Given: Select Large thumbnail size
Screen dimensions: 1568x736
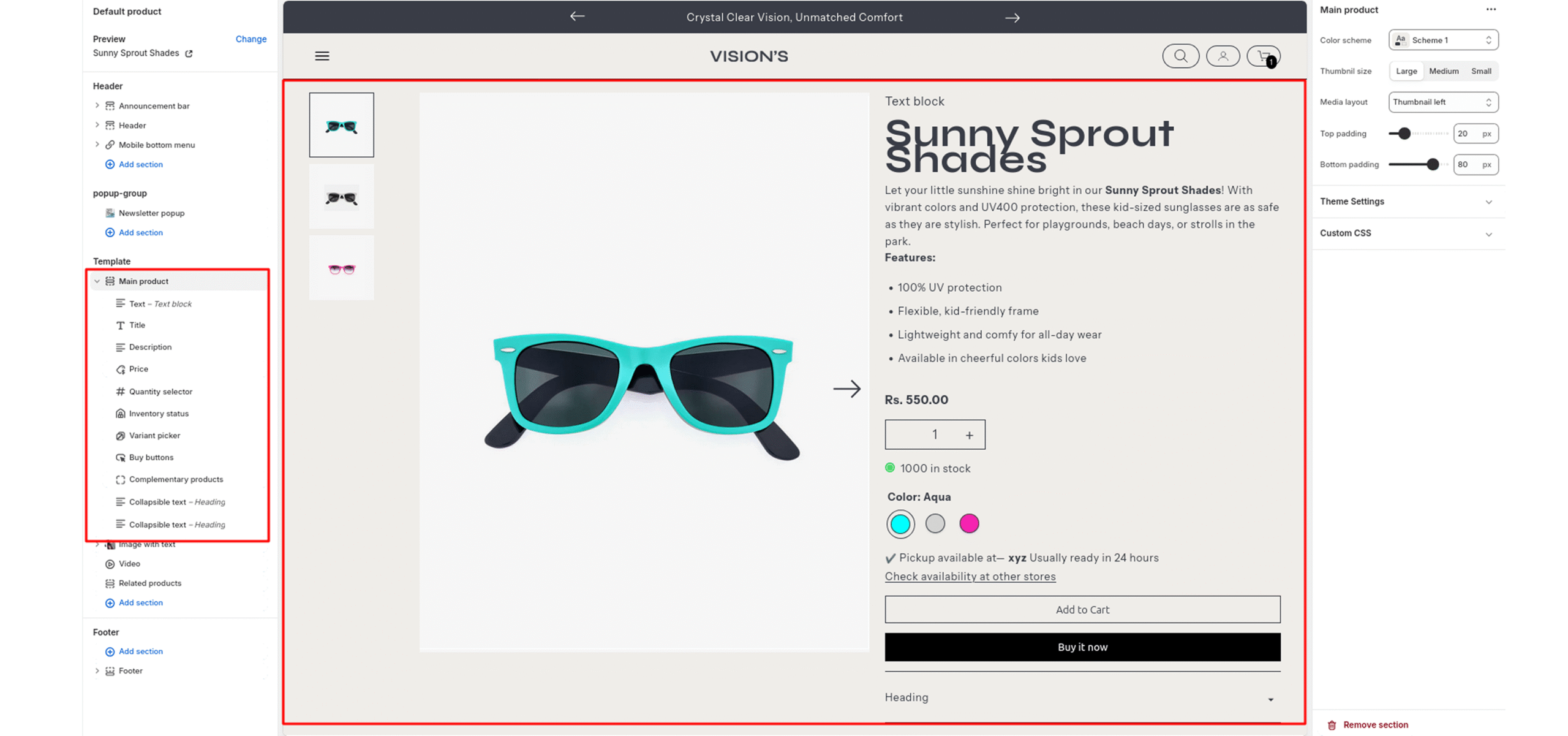Looking at the screenshot, I should pos(1406,71).
